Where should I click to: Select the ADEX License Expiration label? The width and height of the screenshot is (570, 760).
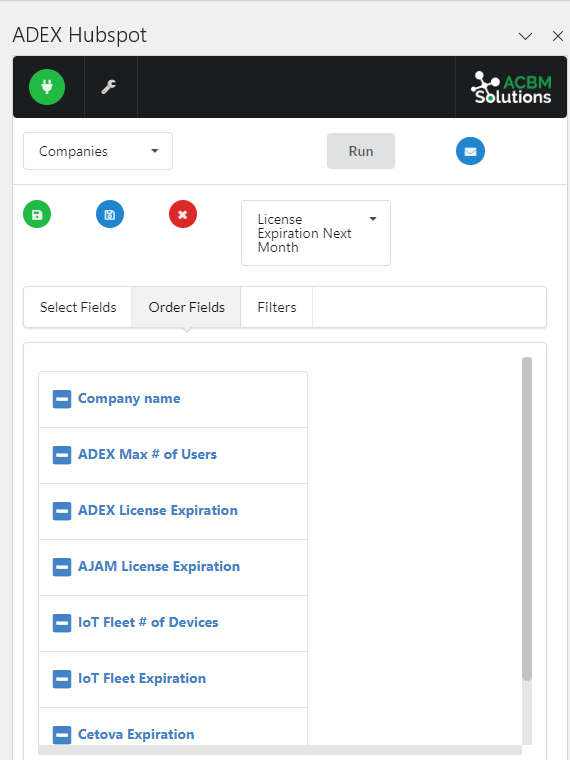point(158,510)
